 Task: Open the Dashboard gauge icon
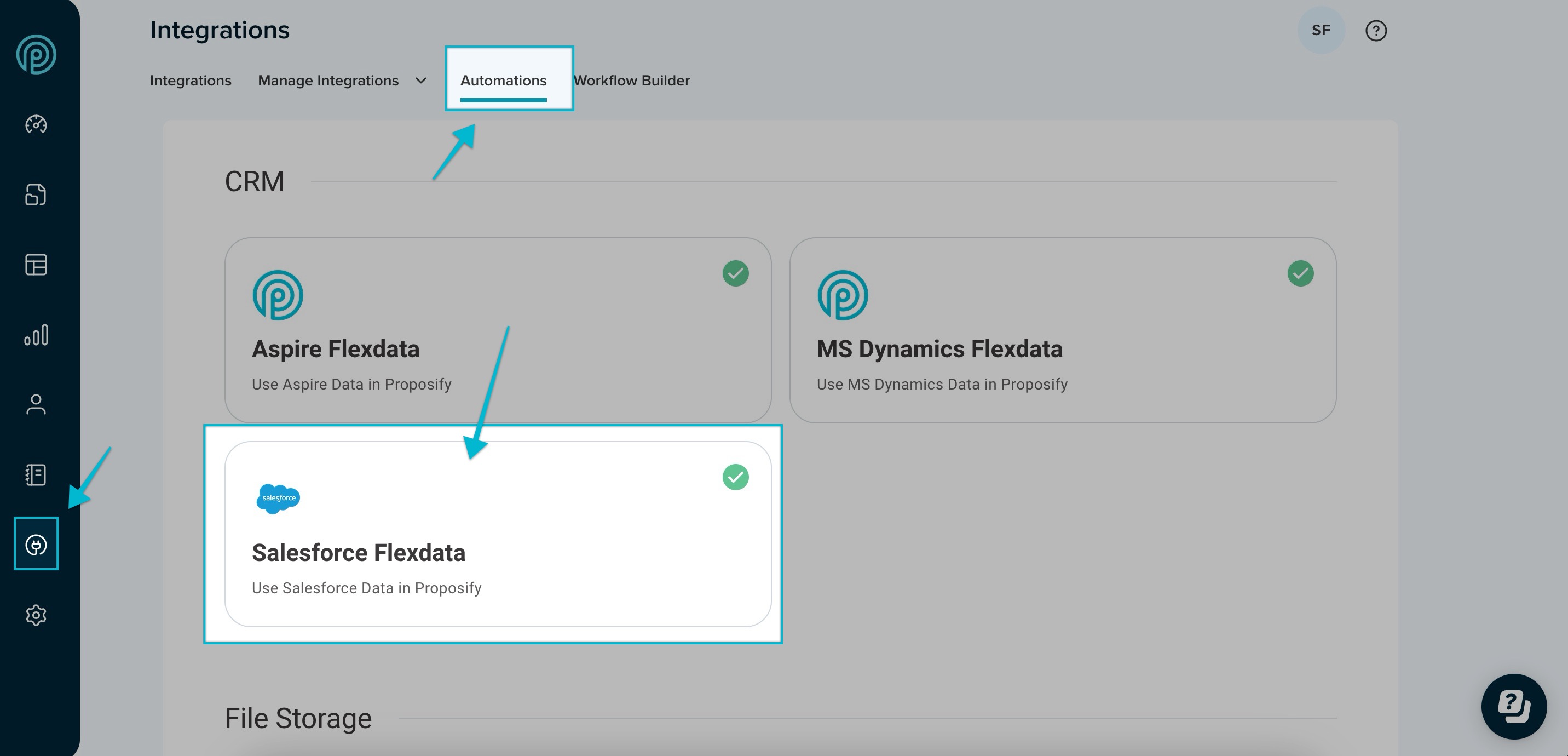[36, 124]
